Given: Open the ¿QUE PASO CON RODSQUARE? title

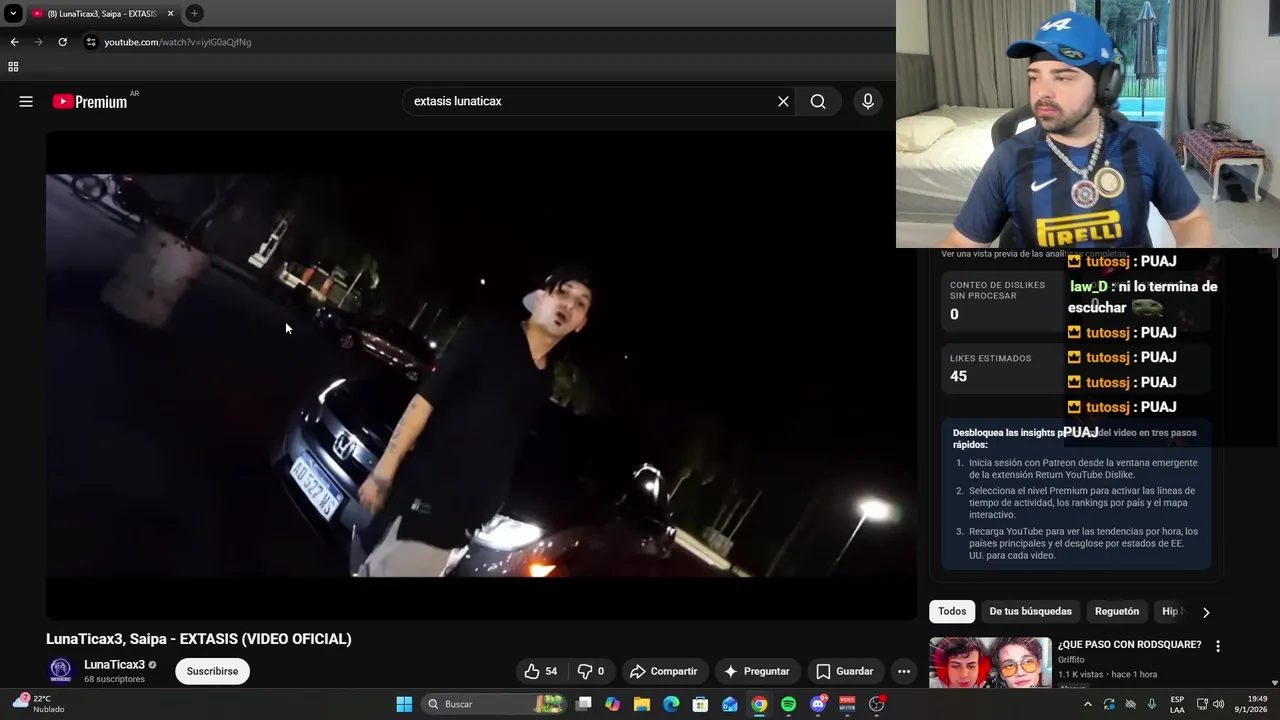Looking at the screenshot, I should pos(1129,645).
